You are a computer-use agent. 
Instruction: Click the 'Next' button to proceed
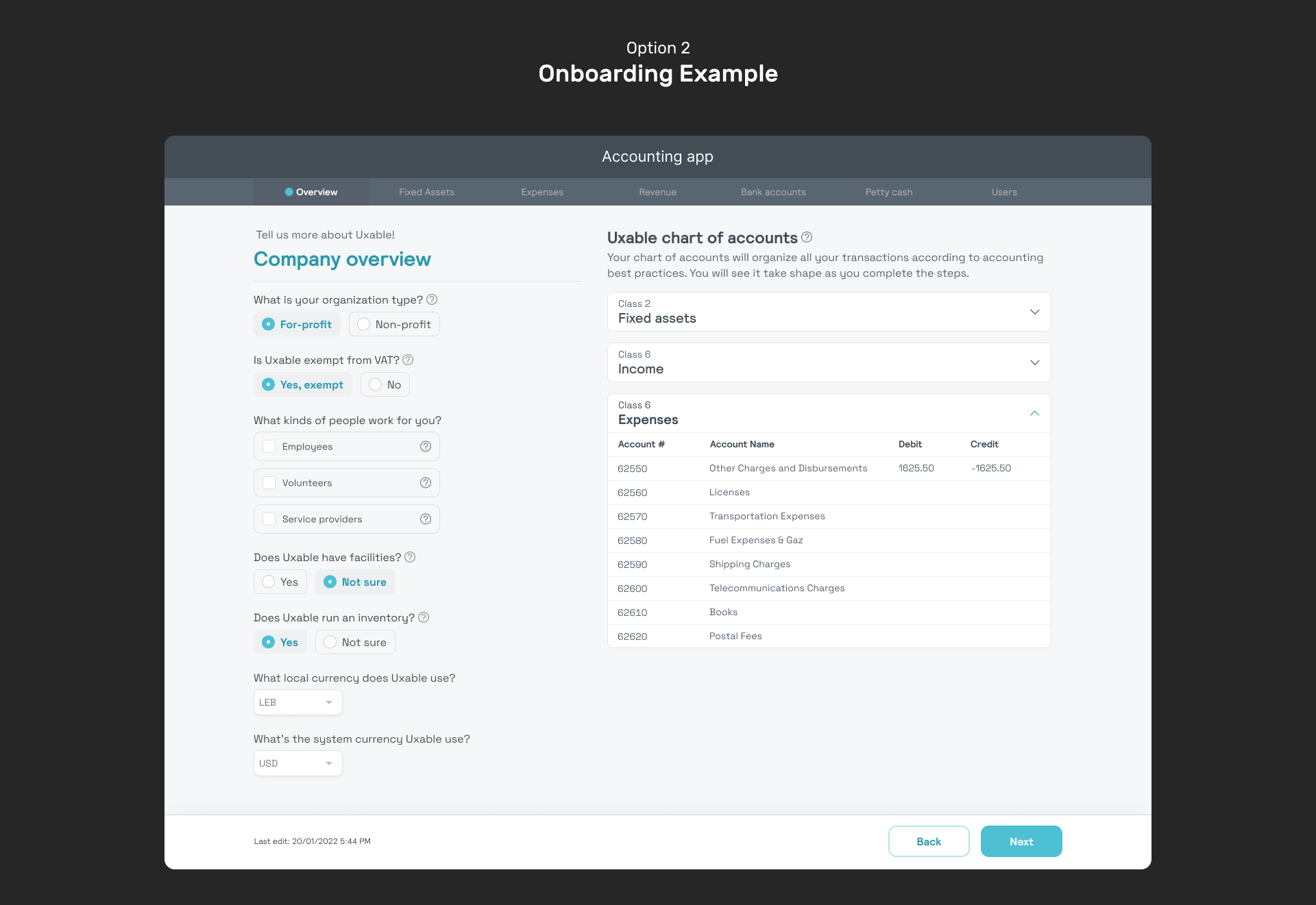[x=1021, y=841]
